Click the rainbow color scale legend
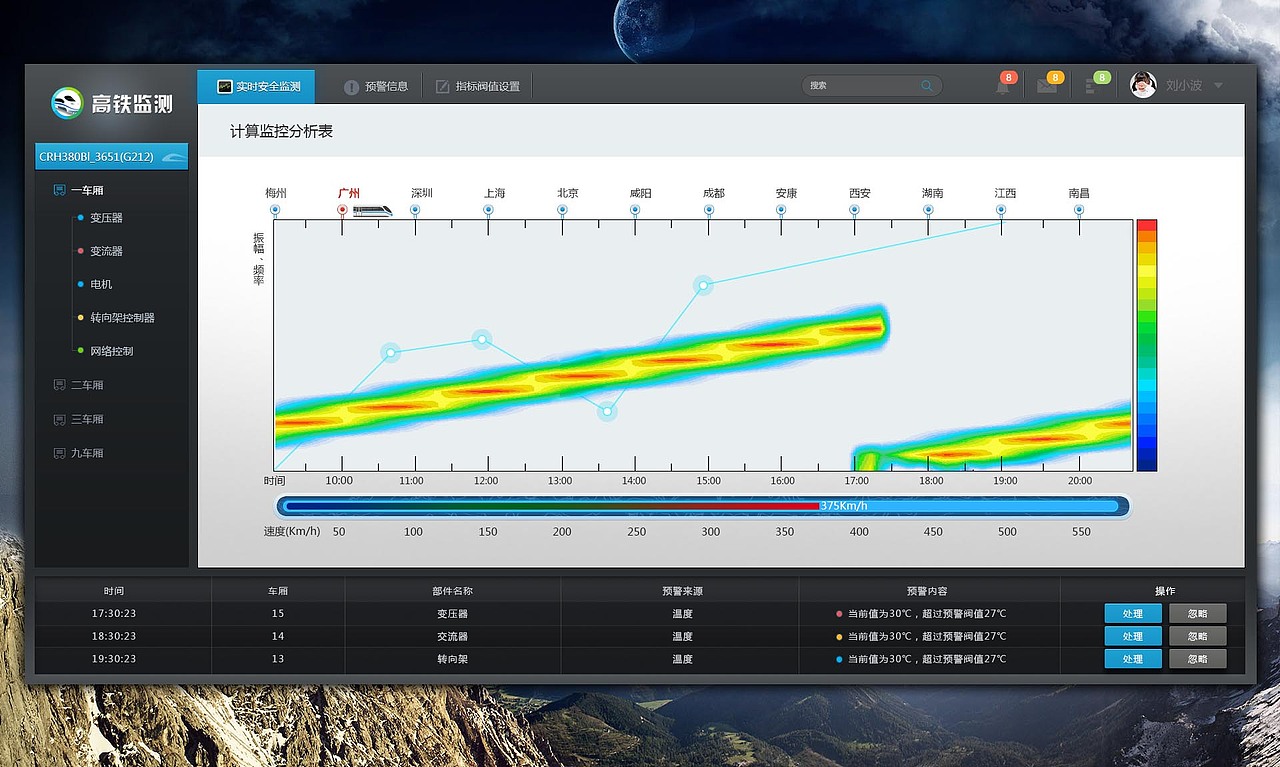This screenshot has width=1280, height=767. coord(1147,345)
